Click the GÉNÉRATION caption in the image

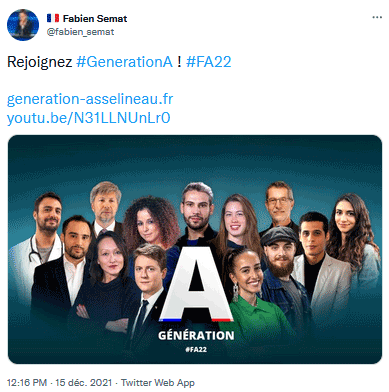tap(196, 335)
